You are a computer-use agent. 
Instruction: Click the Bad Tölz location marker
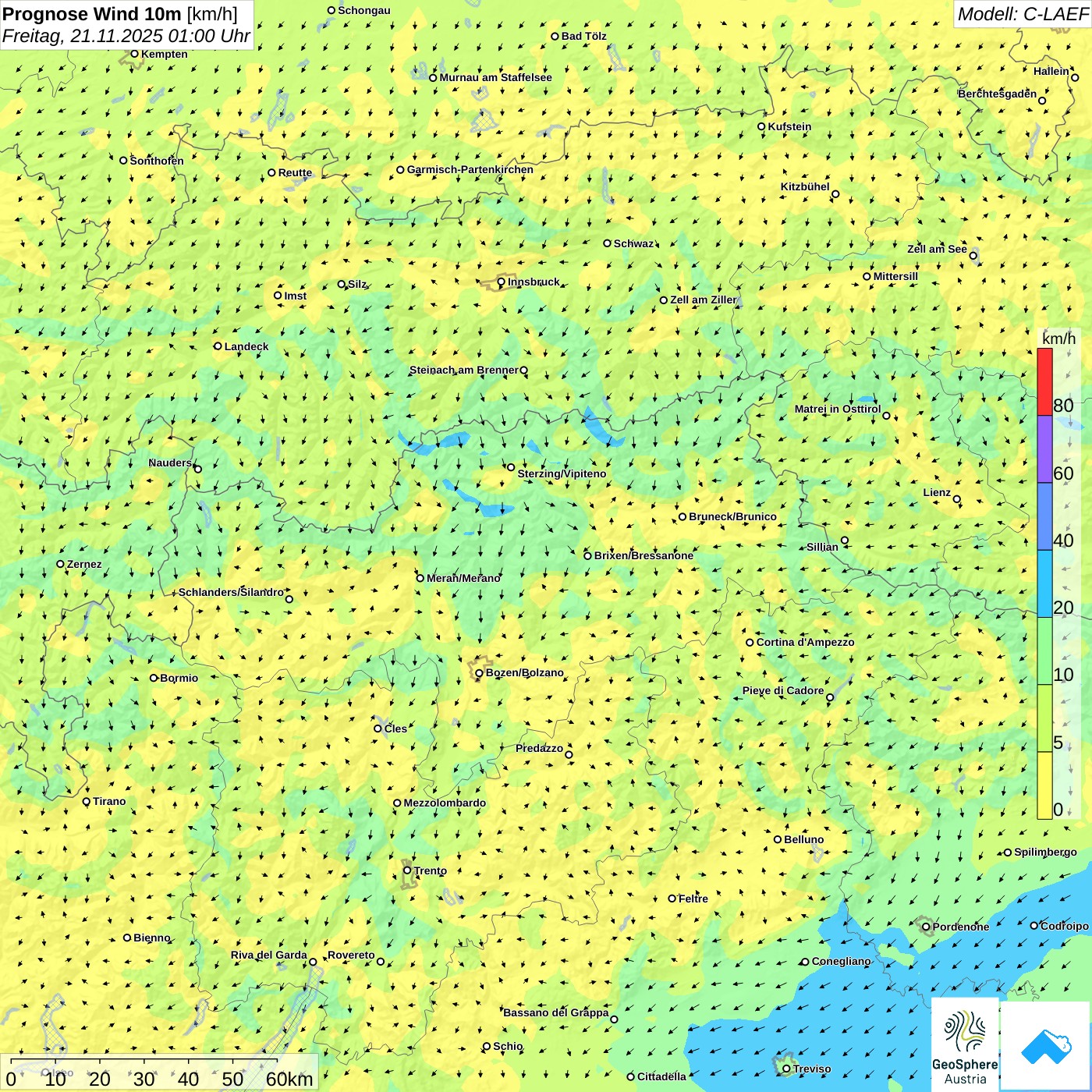(555, 36)
